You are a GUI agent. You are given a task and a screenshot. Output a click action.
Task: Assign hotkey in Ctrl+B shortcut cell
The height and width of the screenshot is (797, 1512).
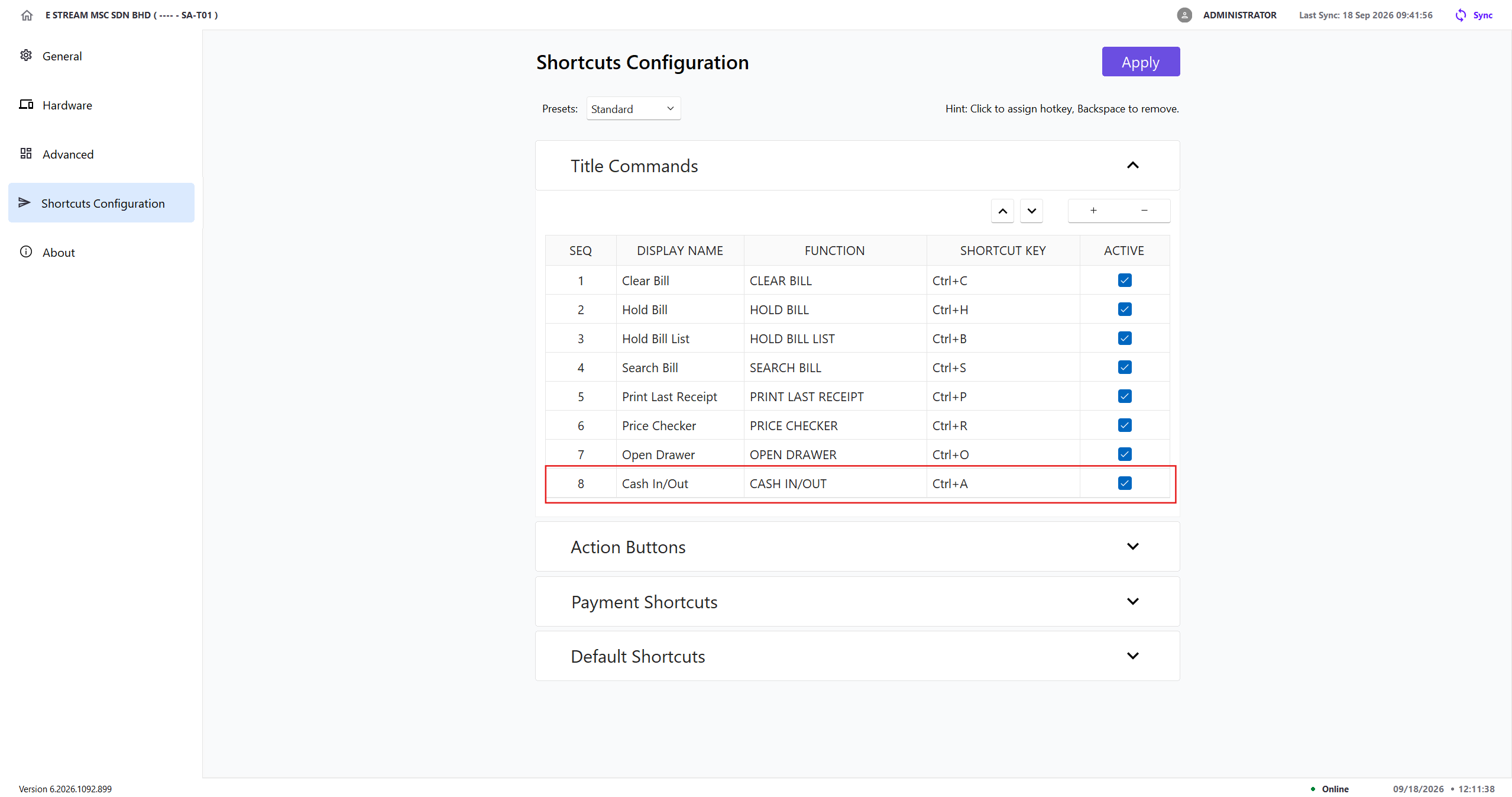point(1003,338)
